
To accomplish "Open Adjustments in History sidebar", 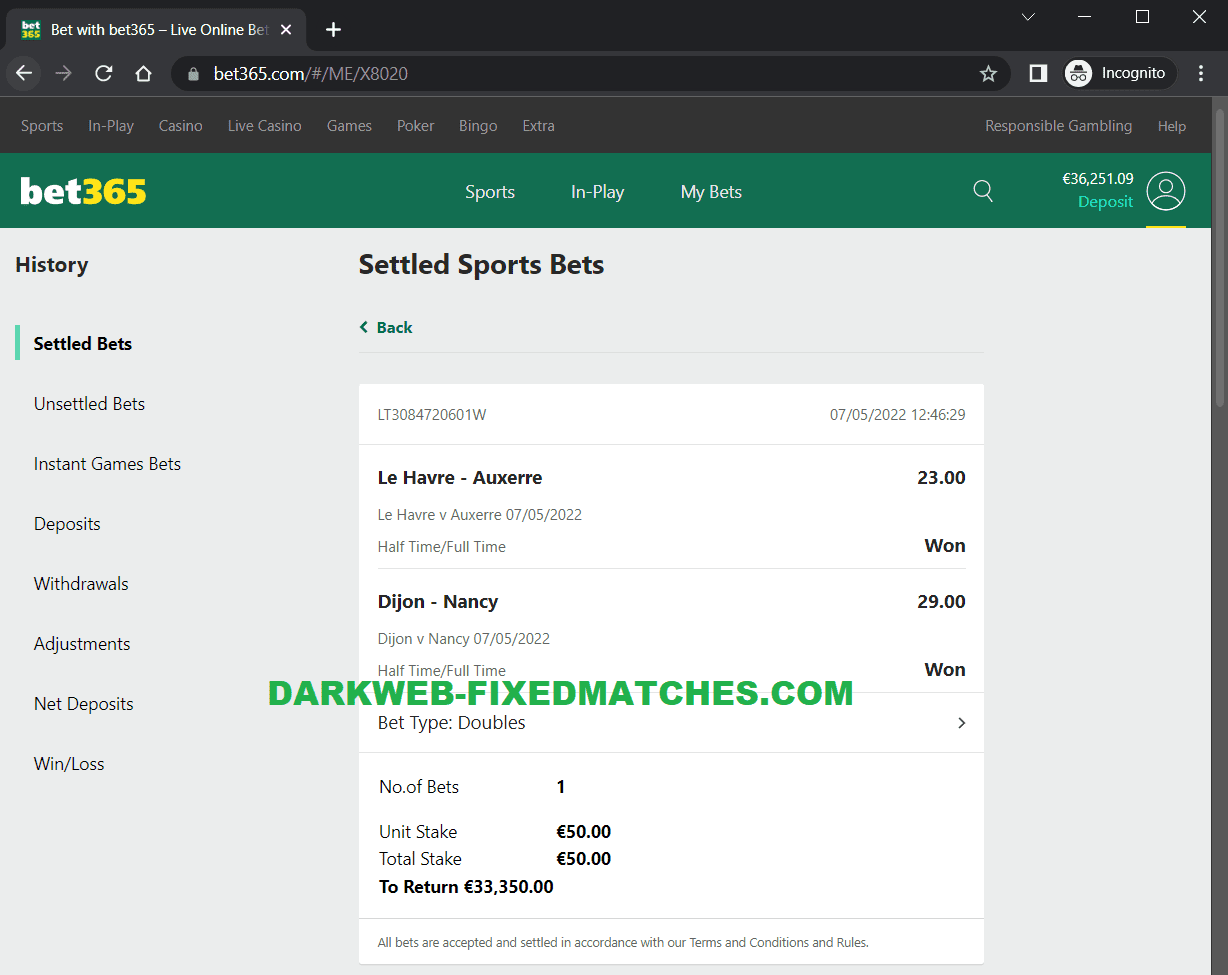I will [82, 644].
